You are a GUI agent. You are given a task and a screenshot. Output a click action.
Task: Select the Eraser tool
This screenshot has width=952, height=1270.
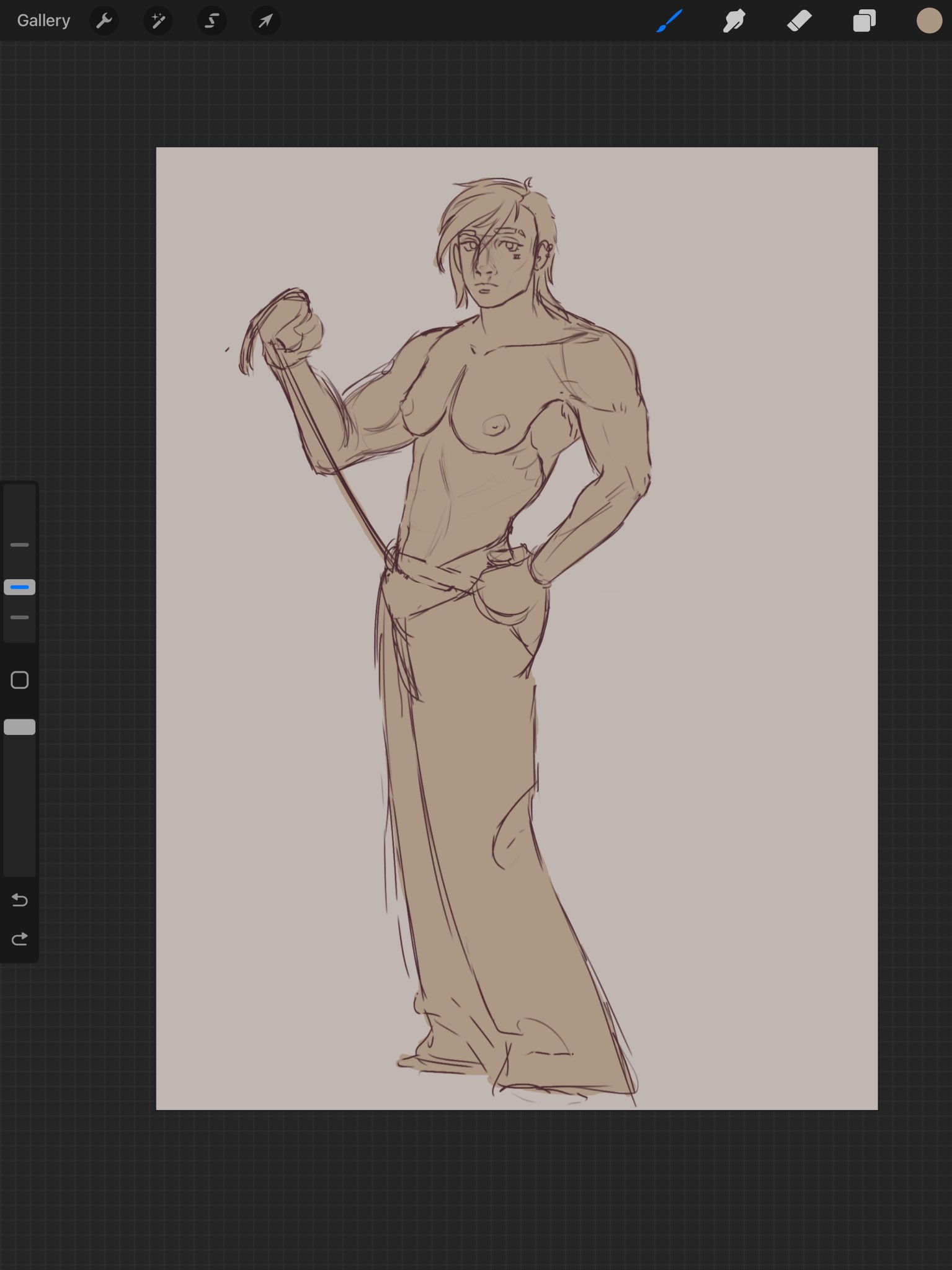[799, 20]
